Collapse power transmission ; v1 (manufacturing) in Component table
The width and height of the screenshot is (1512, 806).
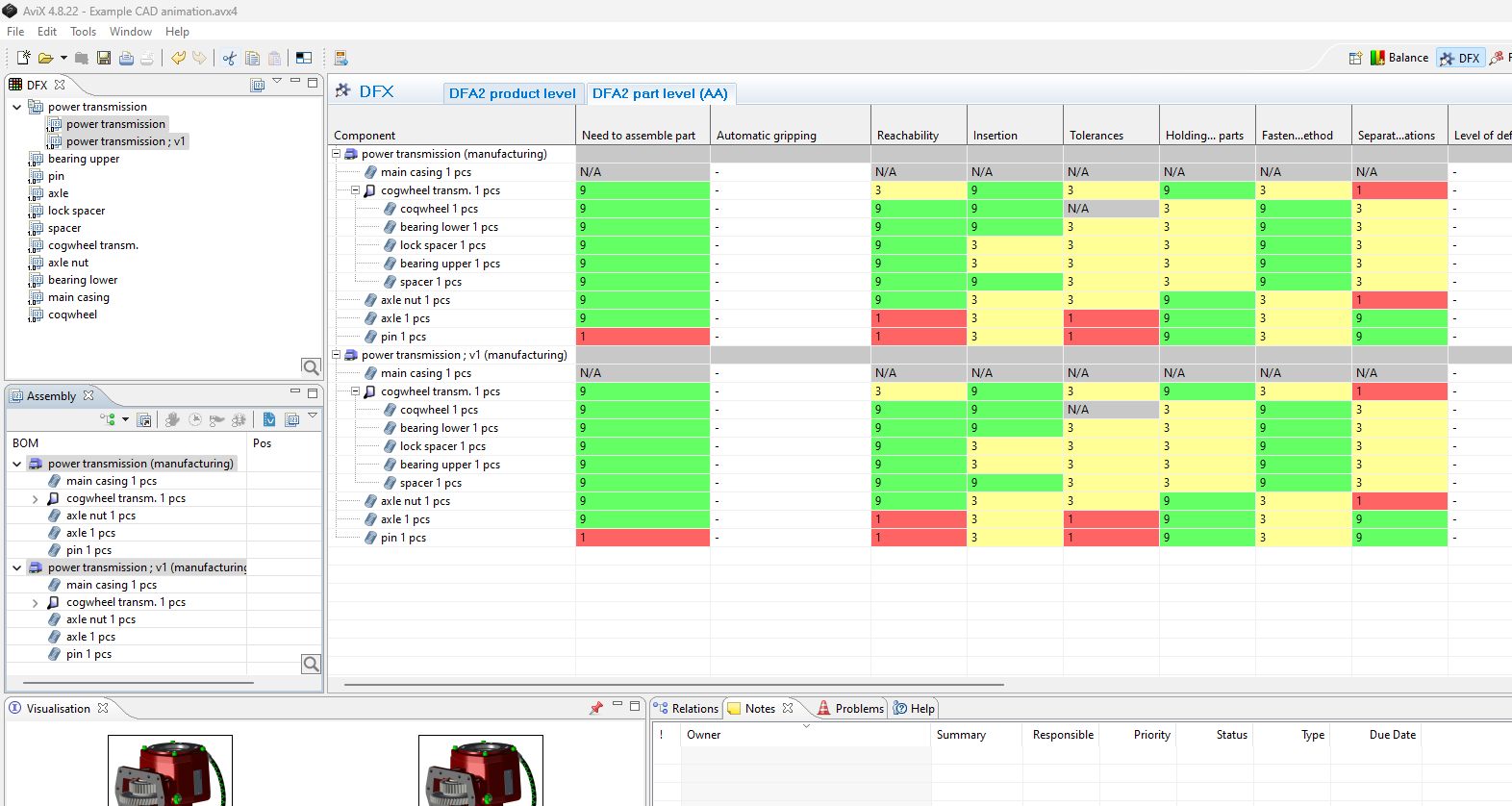(337, 355)
